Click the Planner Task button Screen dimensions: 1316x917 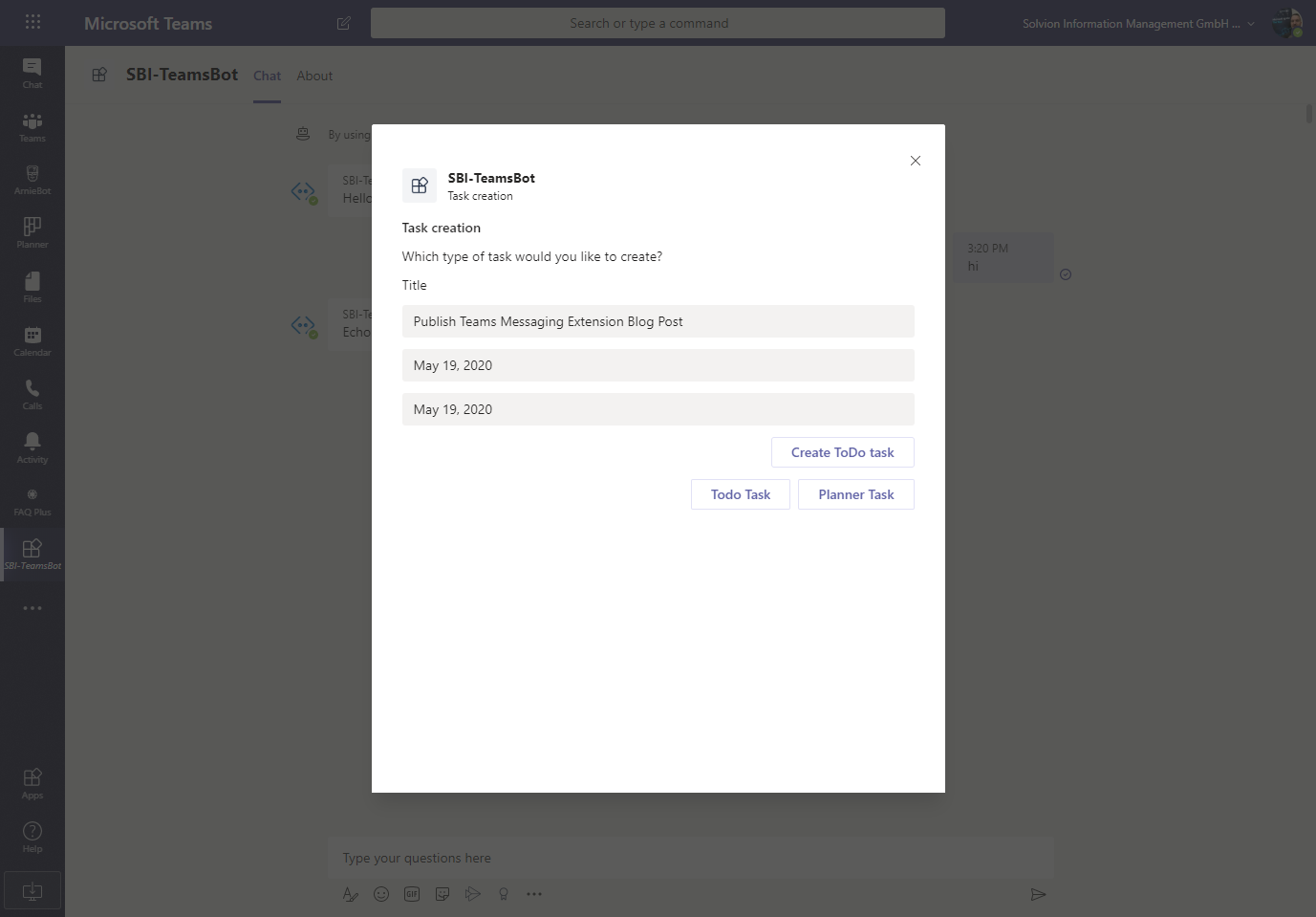pyautogui.click(x=856, y=494)
